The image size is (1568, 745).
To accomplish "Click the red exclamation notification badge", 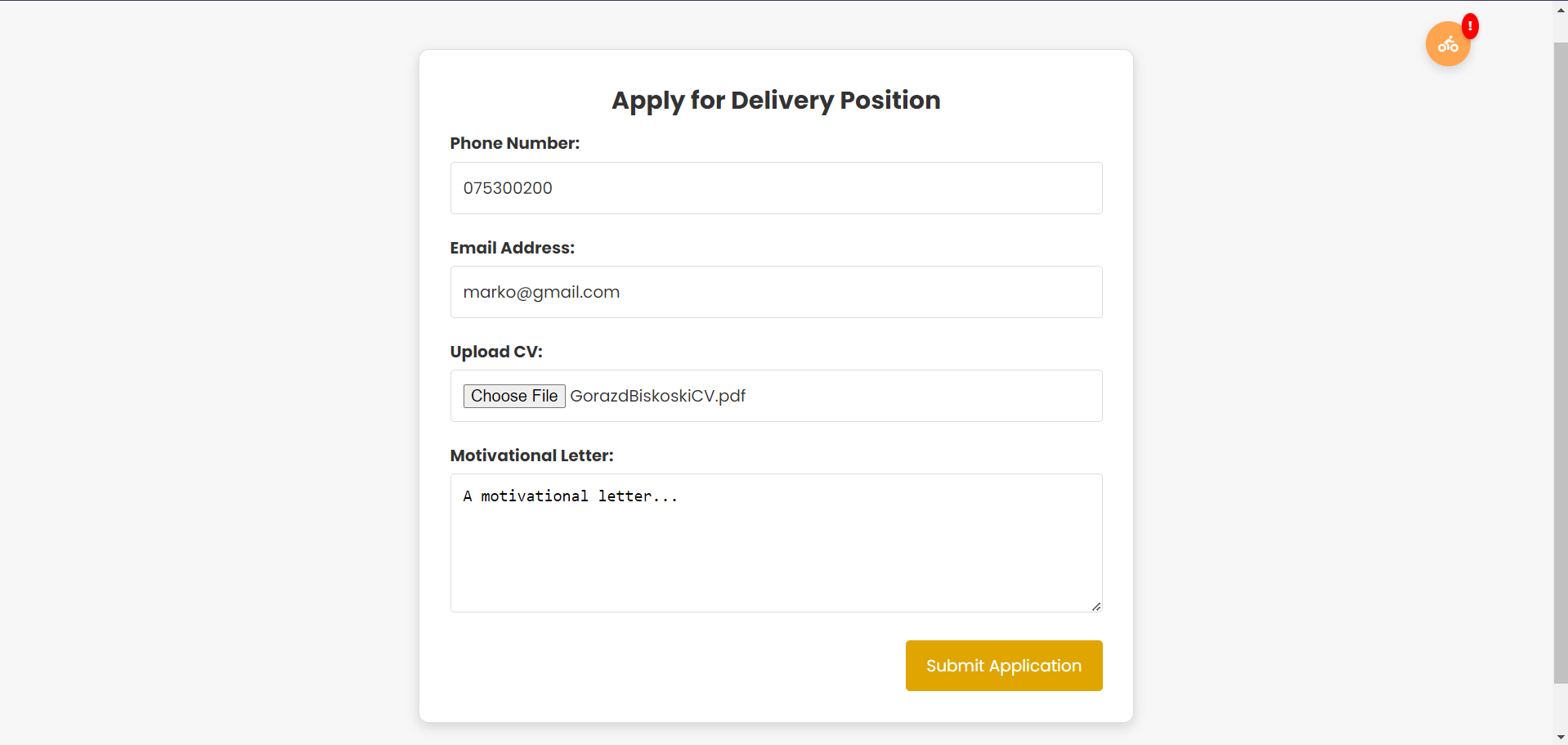I will coord(1470,26).
